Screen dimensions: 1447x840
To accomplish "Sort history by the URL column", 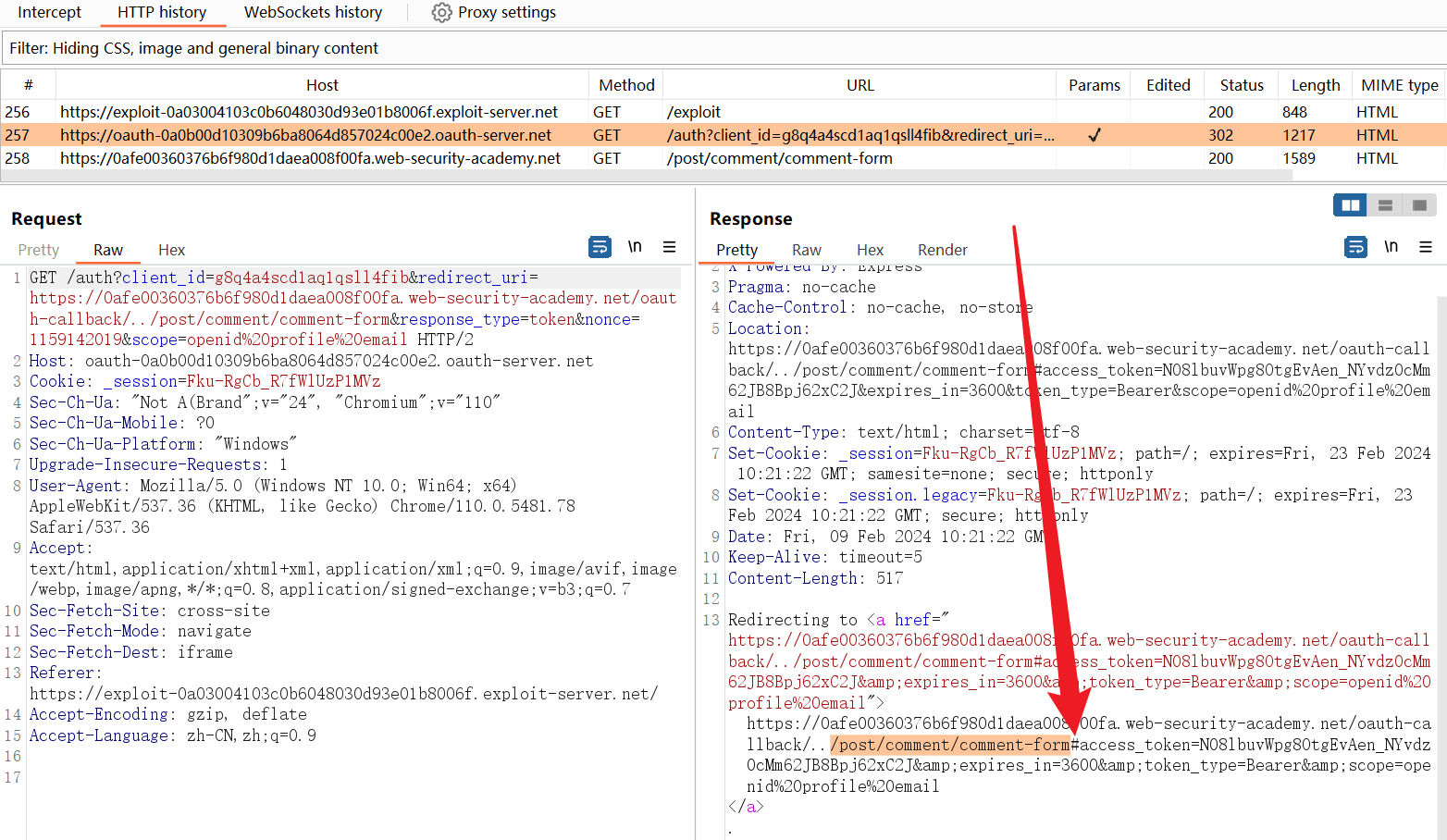I will 860,85.
